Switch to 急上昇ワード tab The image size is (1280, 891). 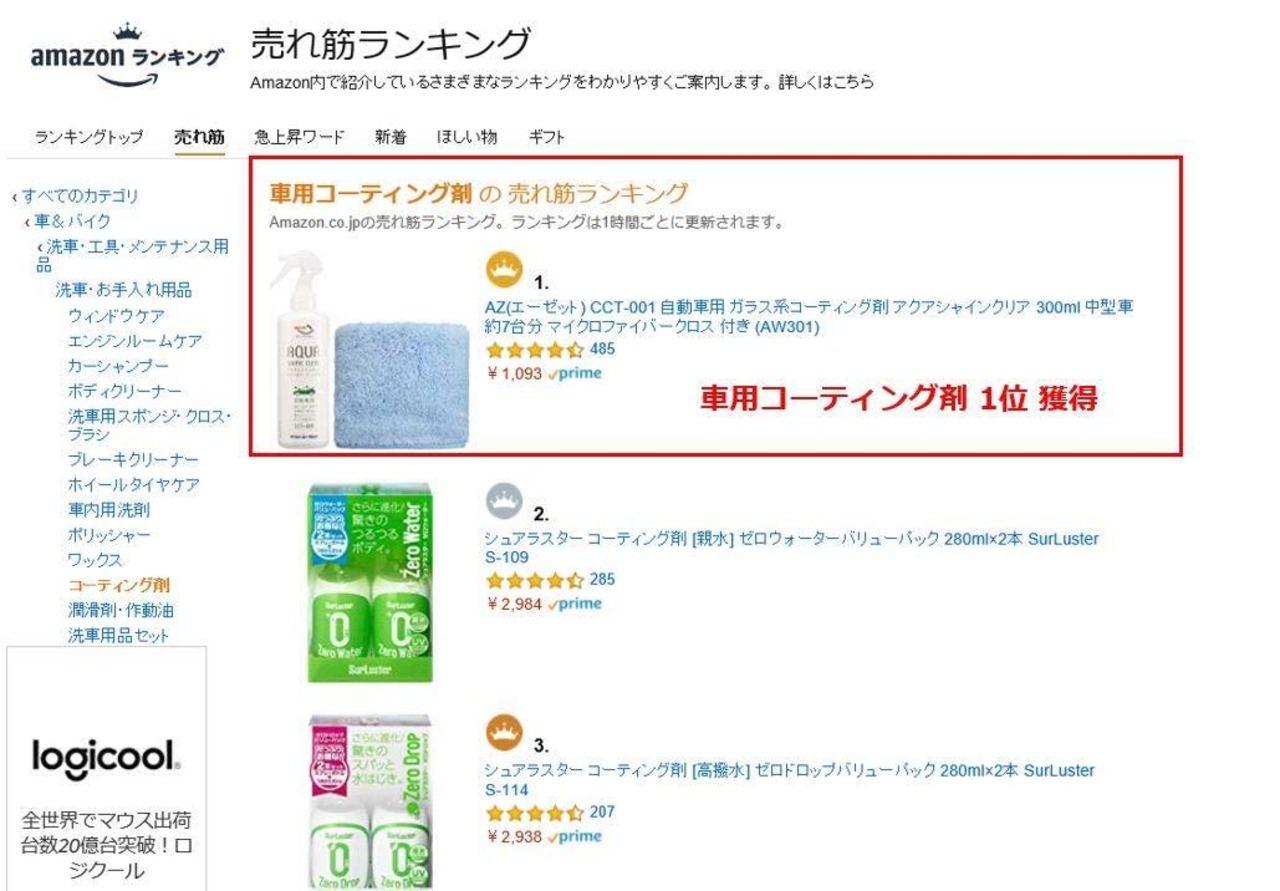point(299,138)
